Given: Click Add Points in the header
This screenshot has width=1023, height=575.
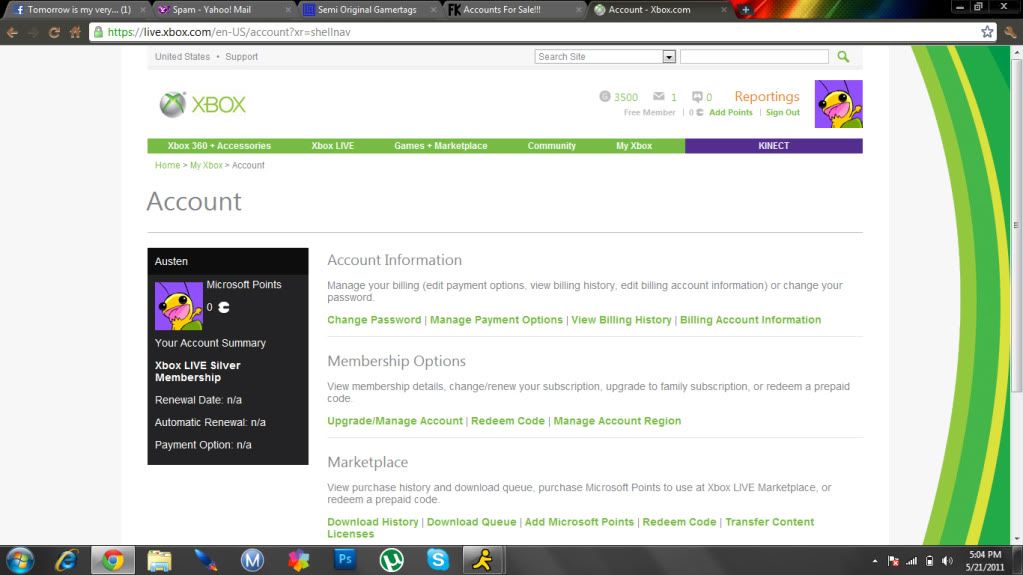Looking at the screenshot, I should coord(731,112).
